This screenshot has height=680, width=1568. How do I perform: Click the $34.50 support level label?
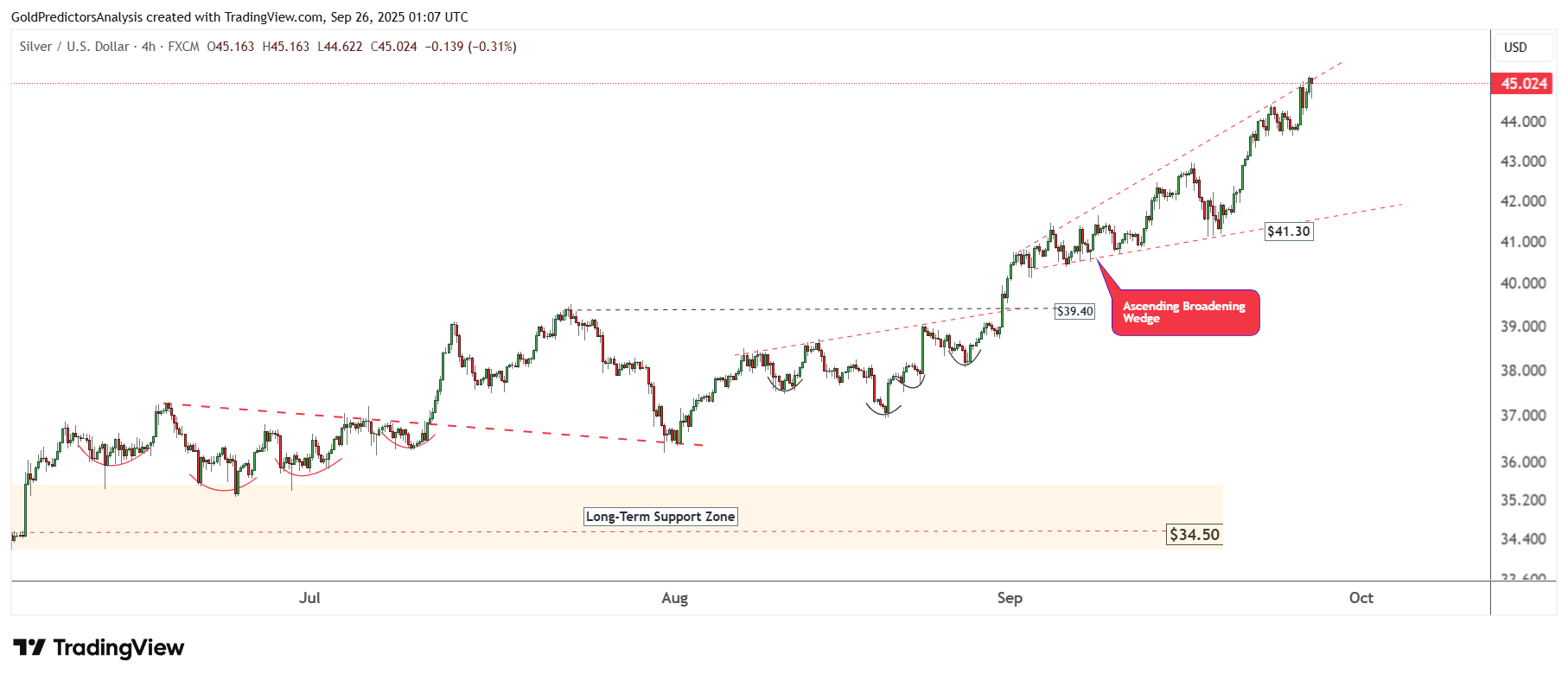[1195, 535]
